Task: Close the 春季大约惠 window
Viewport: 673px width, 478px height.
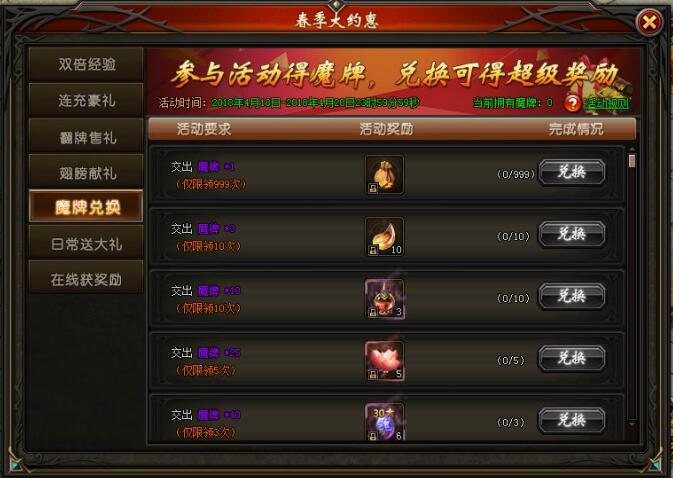Action: [649, 22]
